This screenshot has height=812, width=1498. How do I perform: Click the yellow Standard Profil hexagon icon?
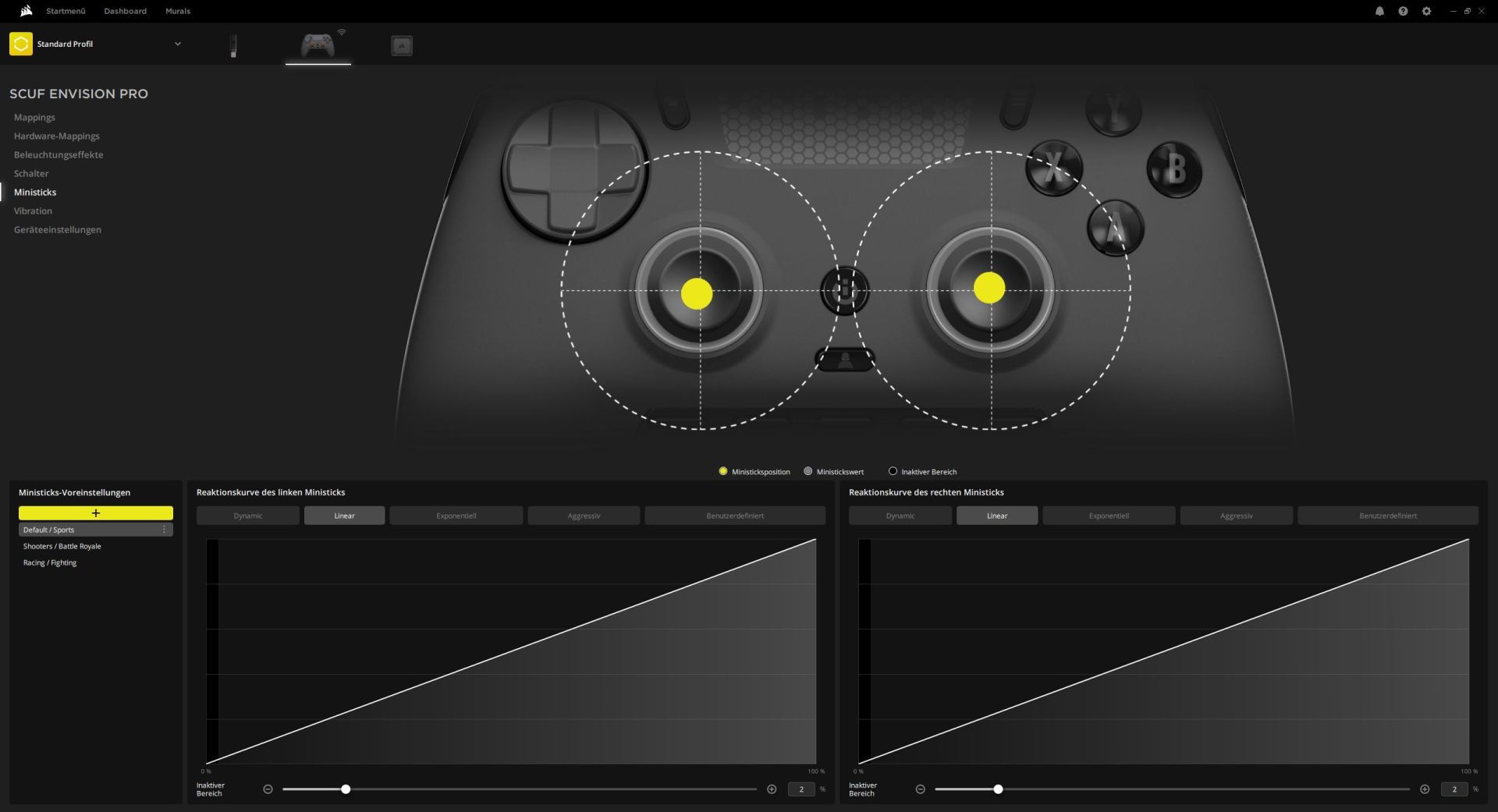[21, 44]
